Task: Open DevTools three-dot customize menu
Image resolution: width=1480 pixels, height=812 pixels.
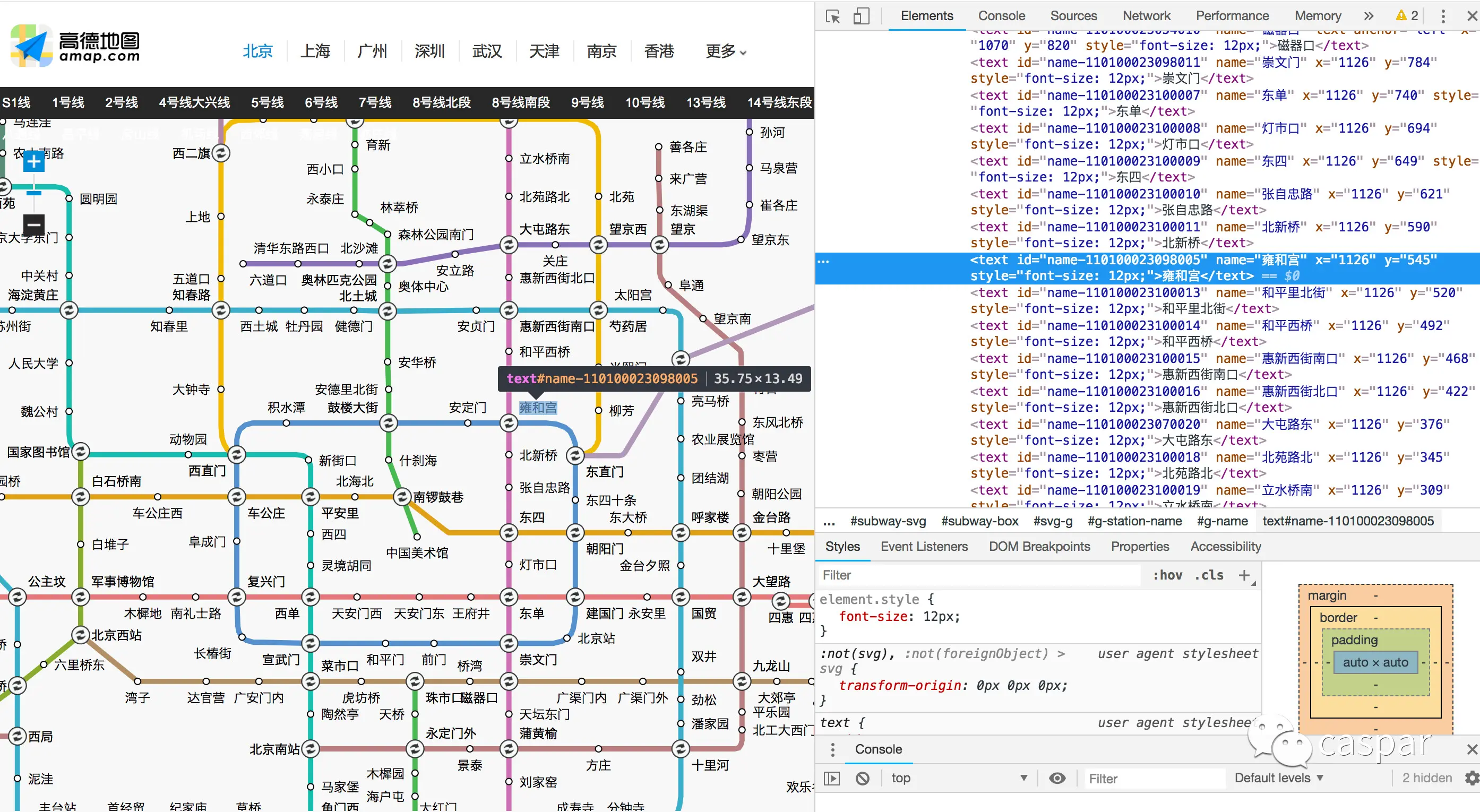Action: pyautogui.click(x=1443, y=16)
